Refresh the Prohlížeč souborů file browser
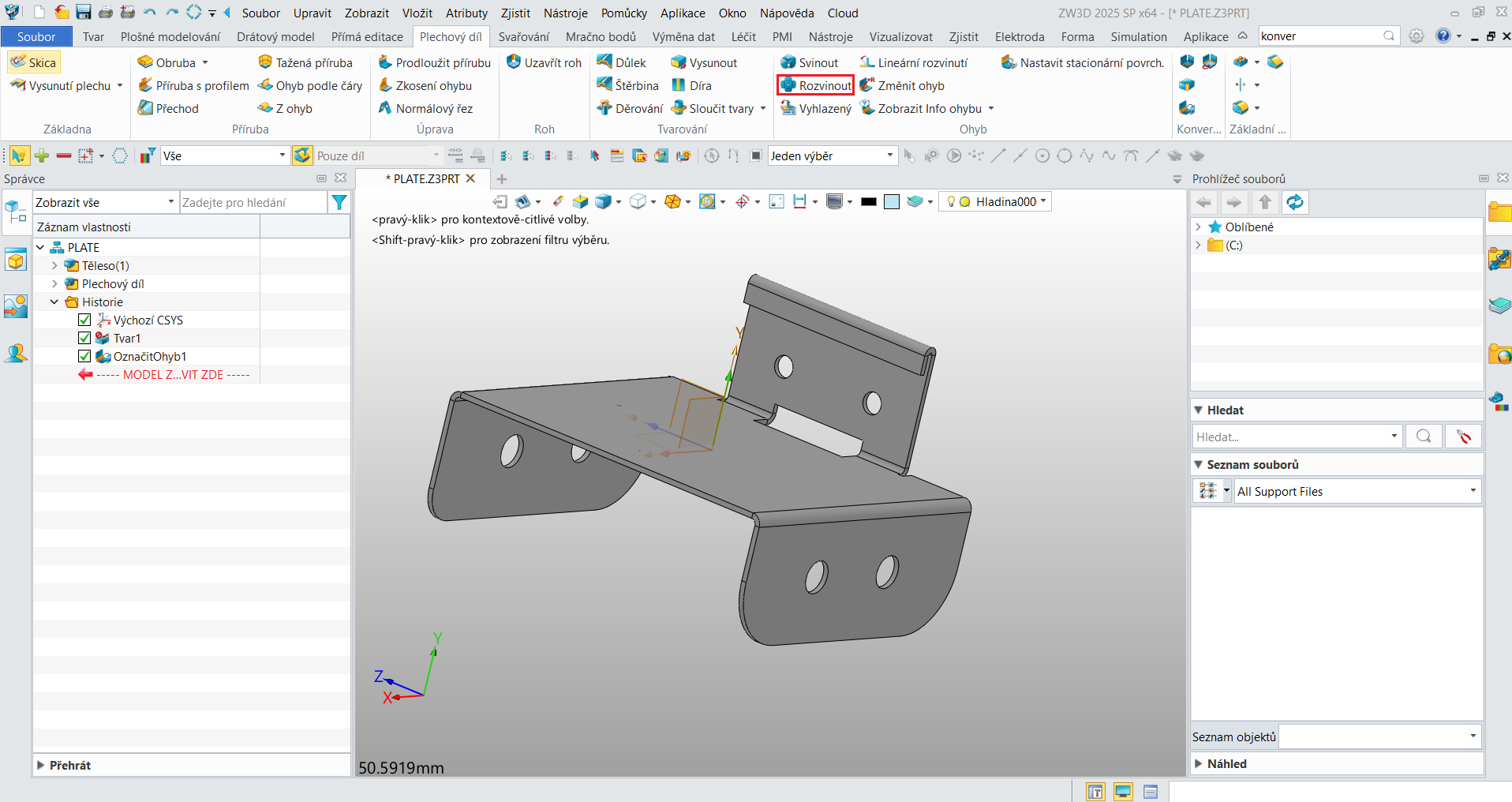This screenshot has width=1512, height=802. pos(1294,202)
